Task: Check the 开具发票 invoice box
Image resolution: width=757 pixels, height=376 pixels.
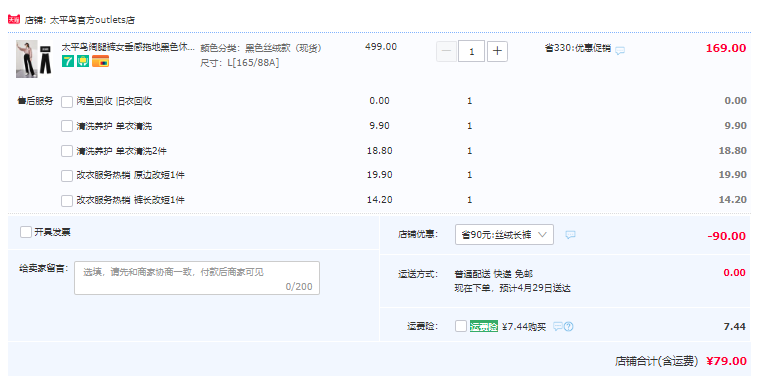Action: coord(26,232)
